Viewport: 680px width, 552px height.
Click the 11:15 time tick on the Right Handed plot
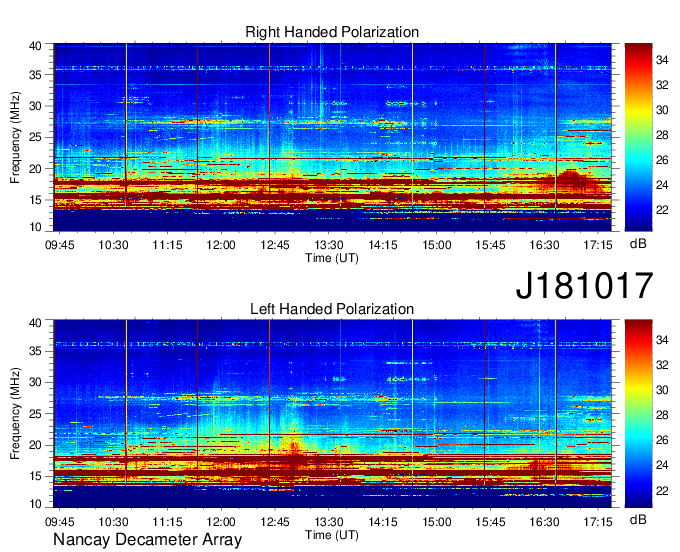167,245
